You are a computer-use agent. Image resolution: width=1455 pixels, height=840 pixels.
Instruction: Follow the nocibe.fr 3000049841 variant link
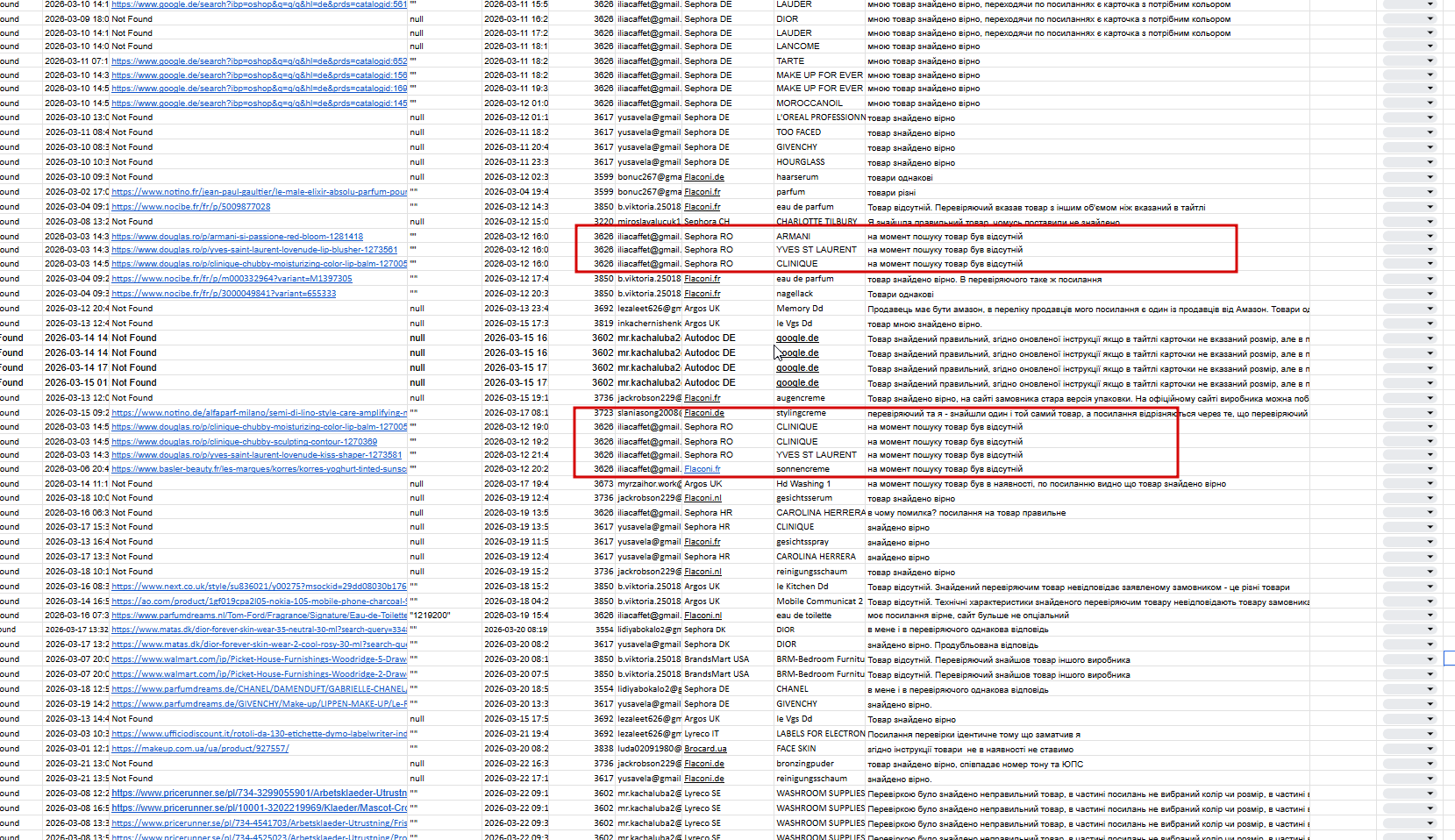pos(224,294)
